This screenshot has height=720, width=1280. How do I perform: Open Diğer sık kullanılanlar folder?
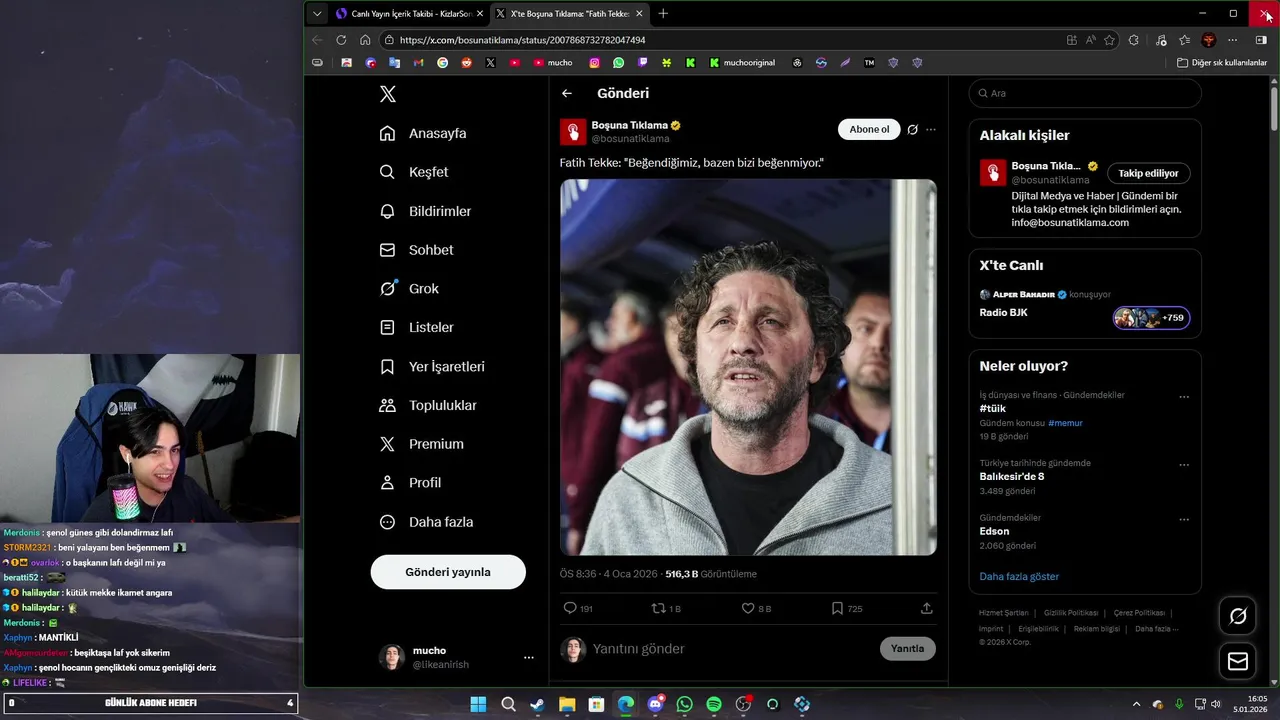[x=1222, y=62]
